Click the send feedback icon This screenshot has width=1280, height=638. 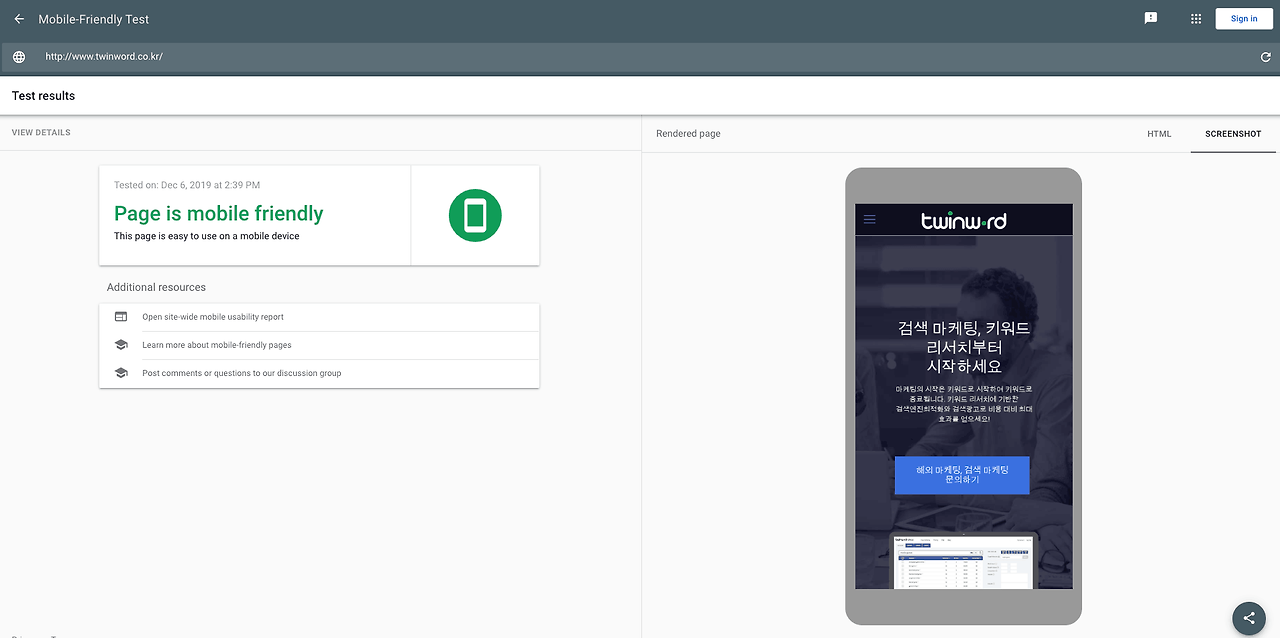click(x=1150, y=18)
